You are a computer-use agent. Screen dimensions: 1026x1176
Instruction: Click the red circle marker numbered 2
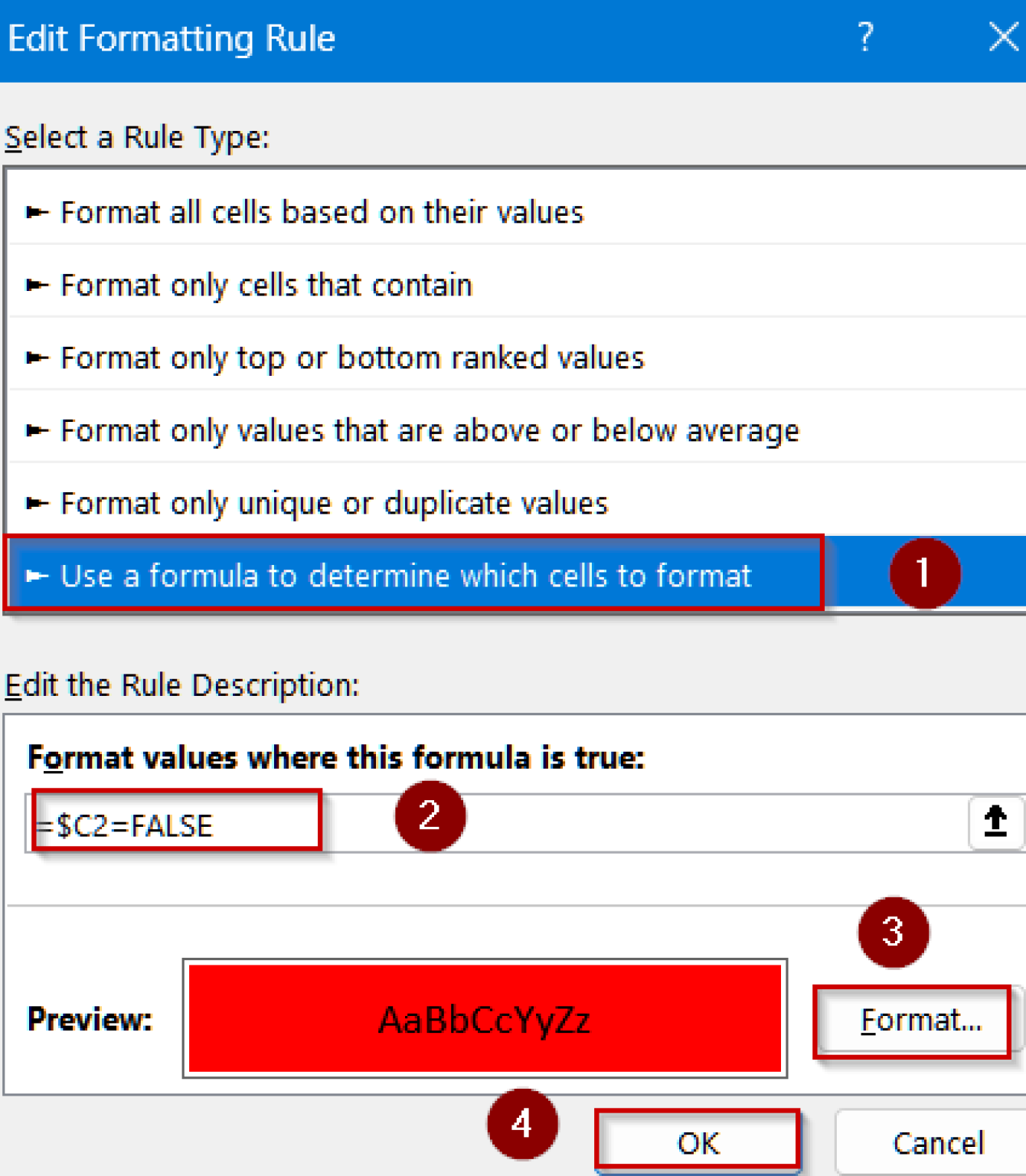(430, 816)
